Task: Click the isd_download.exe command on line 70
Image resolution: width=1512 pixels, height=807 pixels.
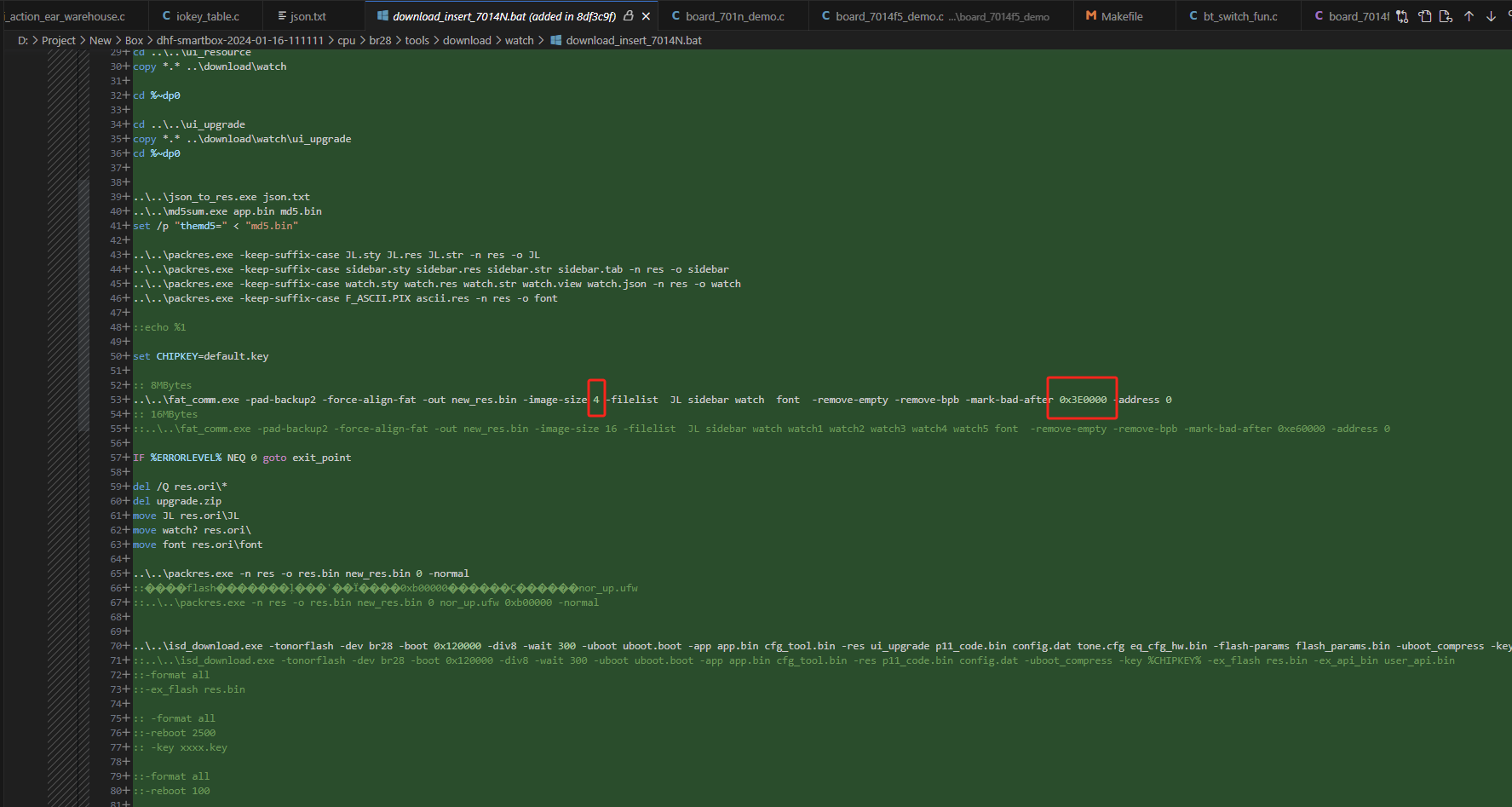Action: pos(822,646)
